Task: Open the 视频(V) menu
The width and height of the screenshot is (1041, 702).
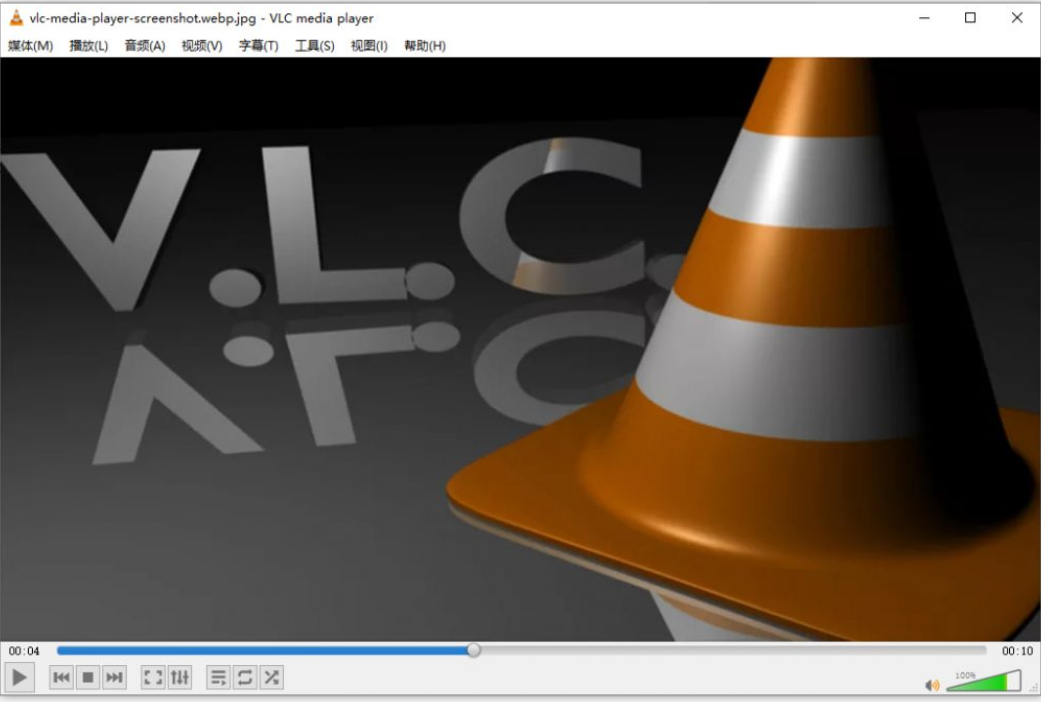Action: point(202,46)
